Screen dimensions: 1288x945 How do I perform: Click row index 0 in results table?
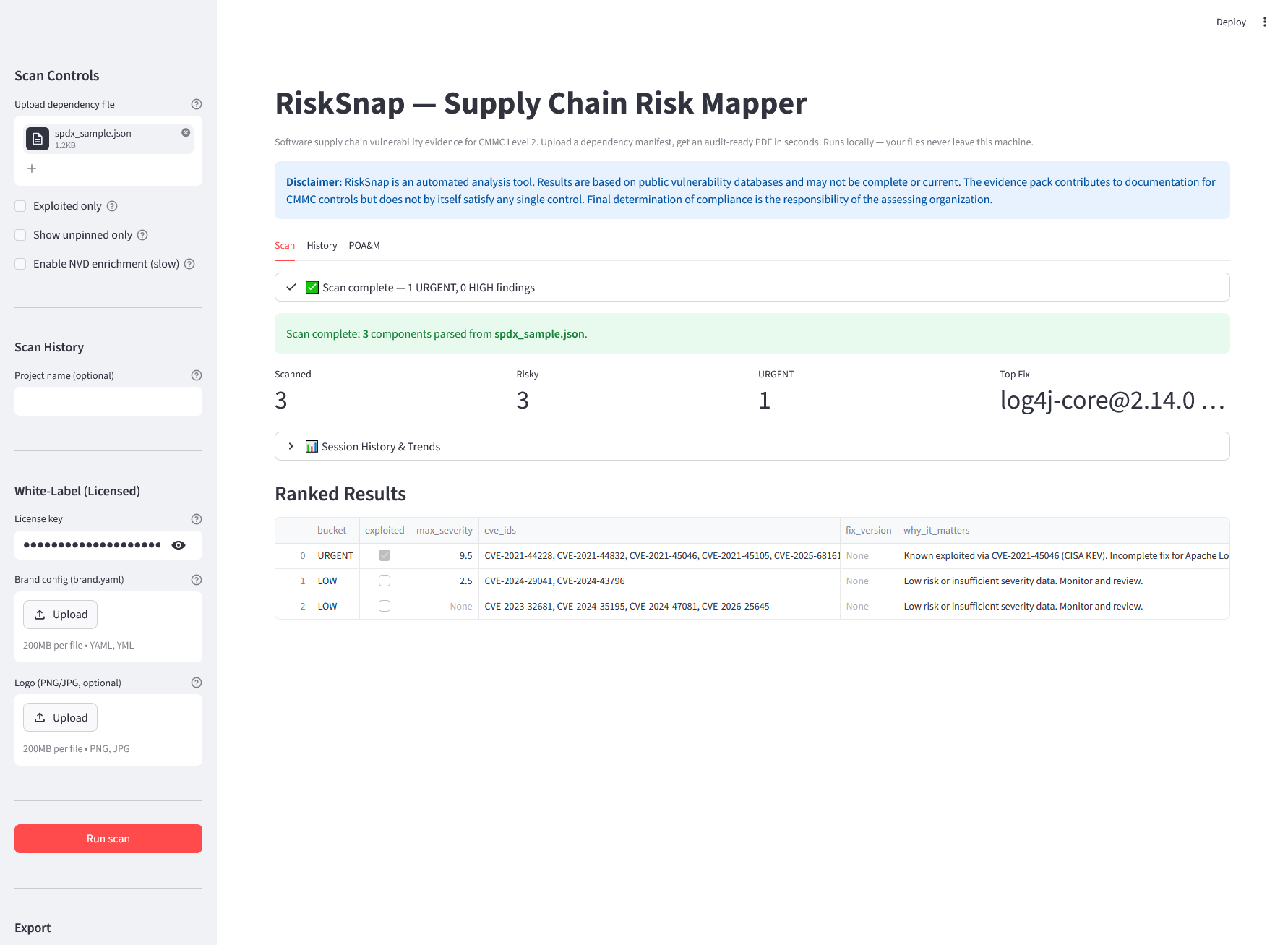pyautogui.click(x=293, y=555)
